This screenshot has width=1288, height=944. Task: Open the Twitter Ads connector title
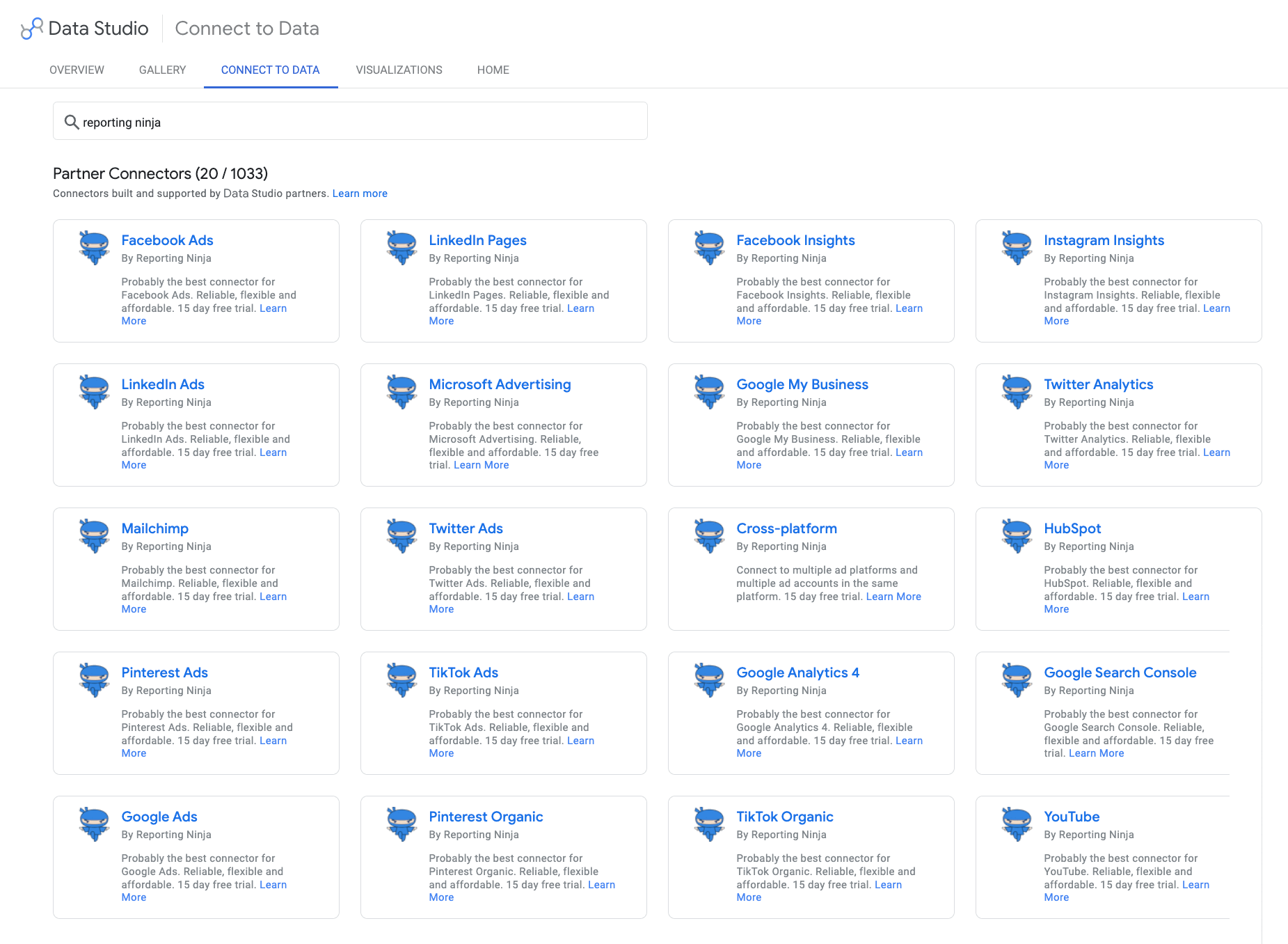tap(466, 528)
